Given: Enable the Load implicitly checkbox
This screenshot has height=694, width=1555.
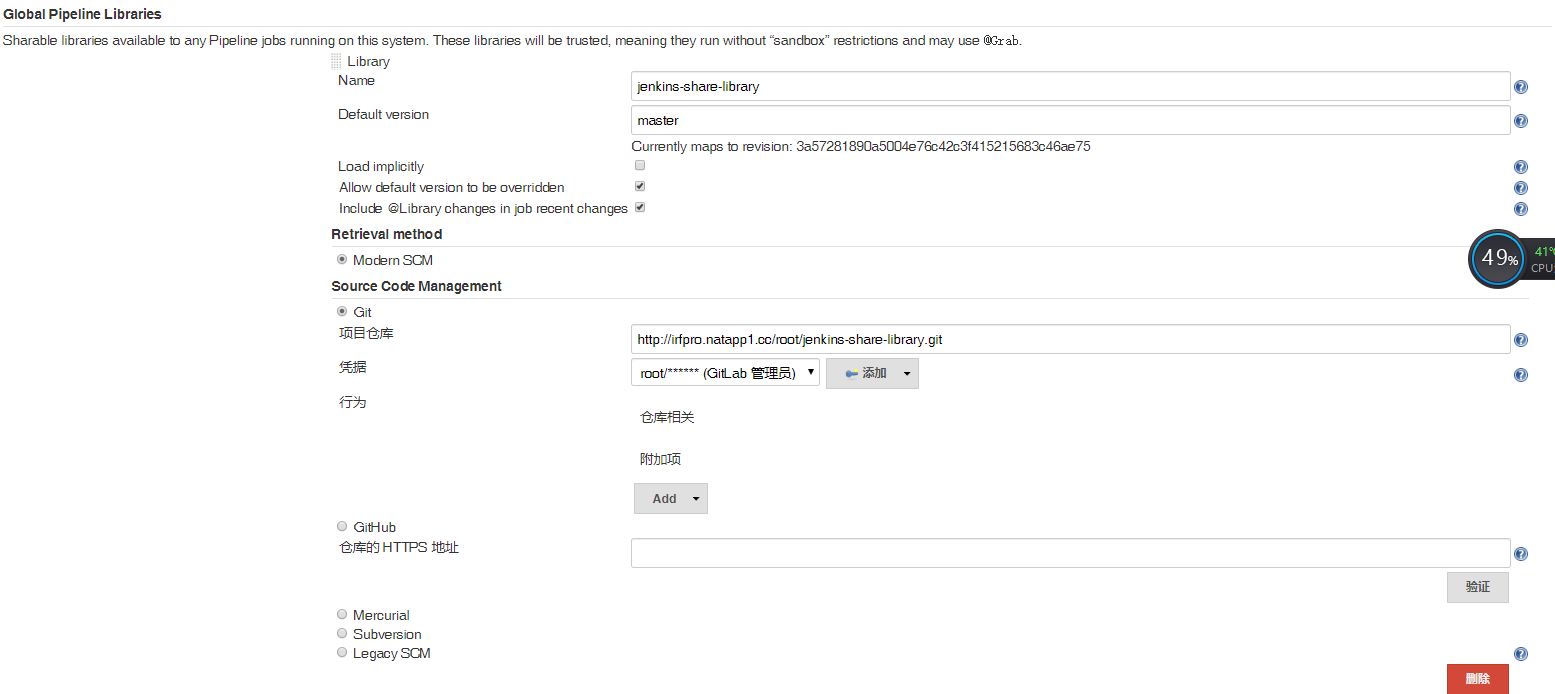Looking at the screenshot, I should point(640,165).
